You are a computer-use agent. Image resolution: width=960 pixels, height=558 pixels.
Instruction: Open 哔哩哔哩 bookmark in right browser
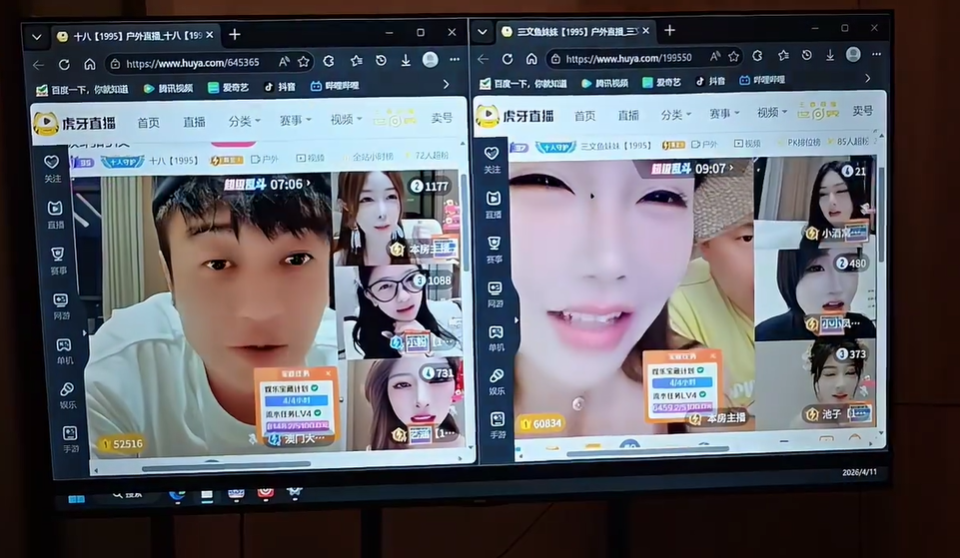(762, 80)
